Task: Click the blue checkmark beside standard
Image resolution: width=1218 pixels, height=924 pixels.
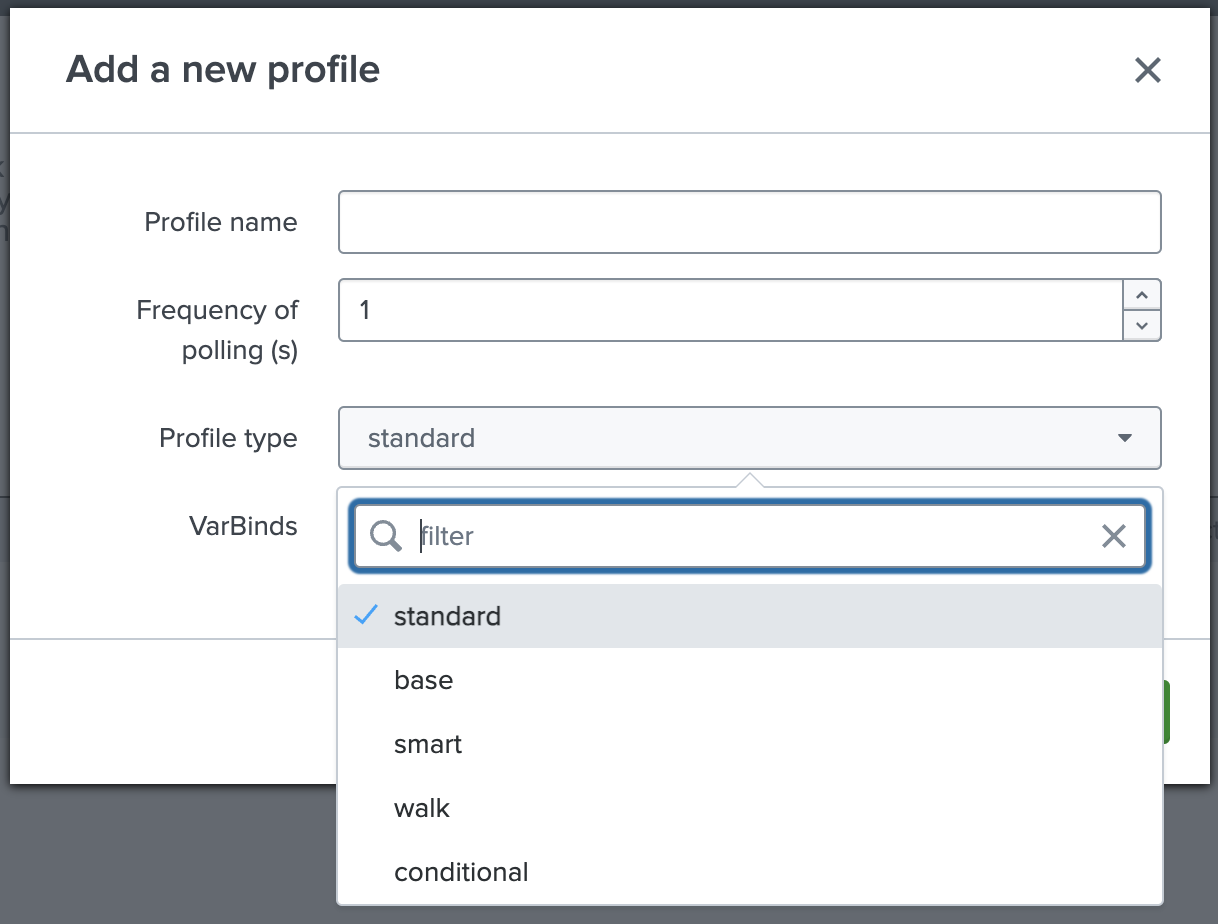Action: pos(366,616)
